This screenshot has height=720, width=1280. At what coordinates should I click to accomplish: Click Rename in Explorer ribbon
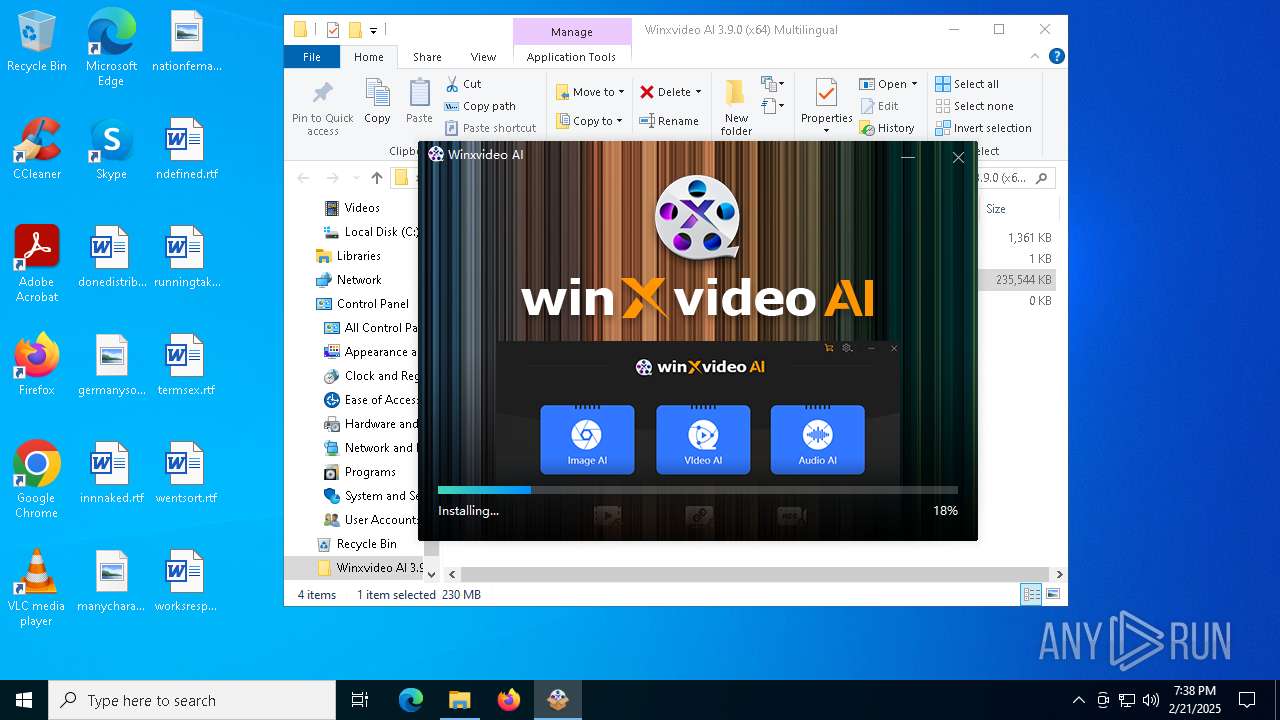[669, 121]
